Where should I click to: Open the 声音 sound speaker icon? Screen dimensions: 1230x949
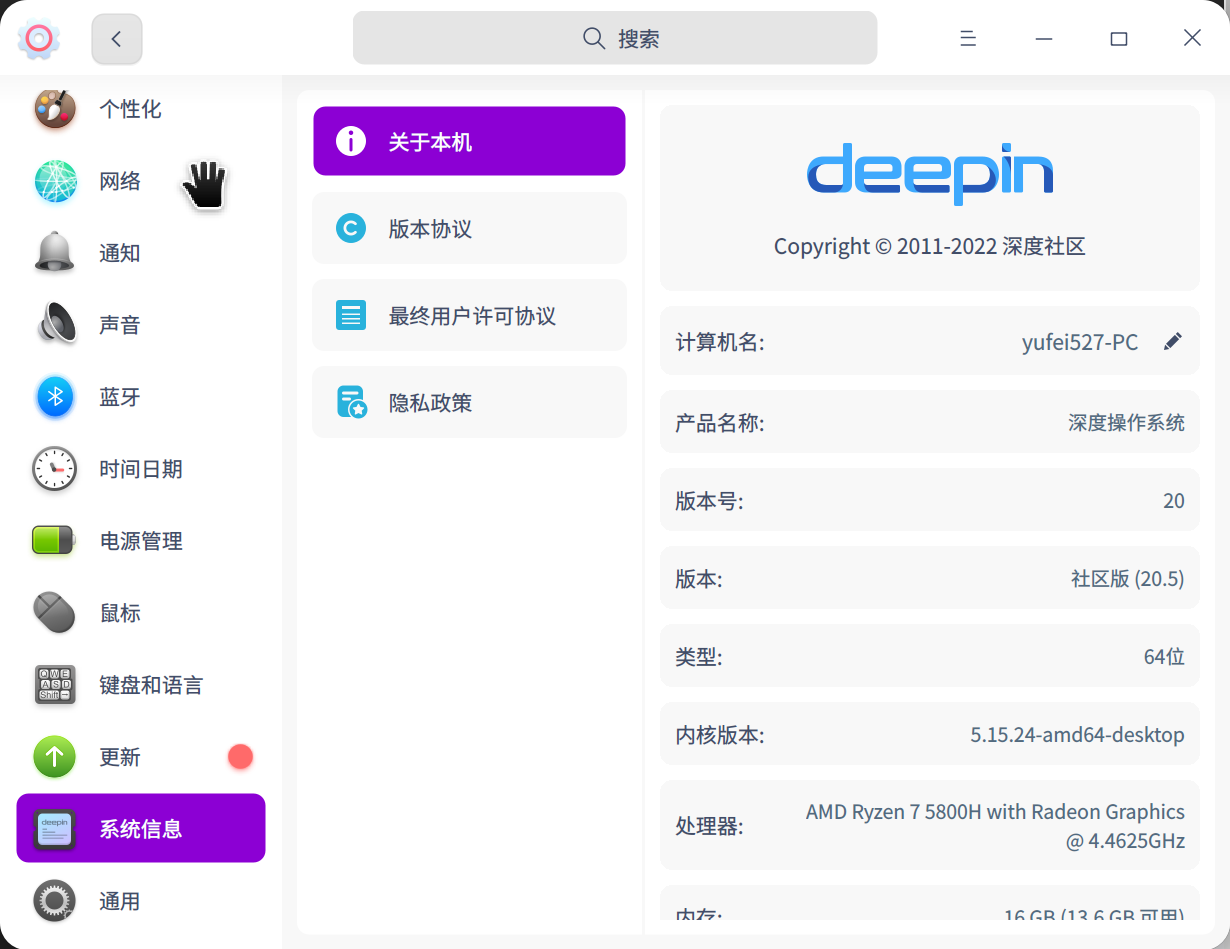pyautogui.click(x=55, y=325)
